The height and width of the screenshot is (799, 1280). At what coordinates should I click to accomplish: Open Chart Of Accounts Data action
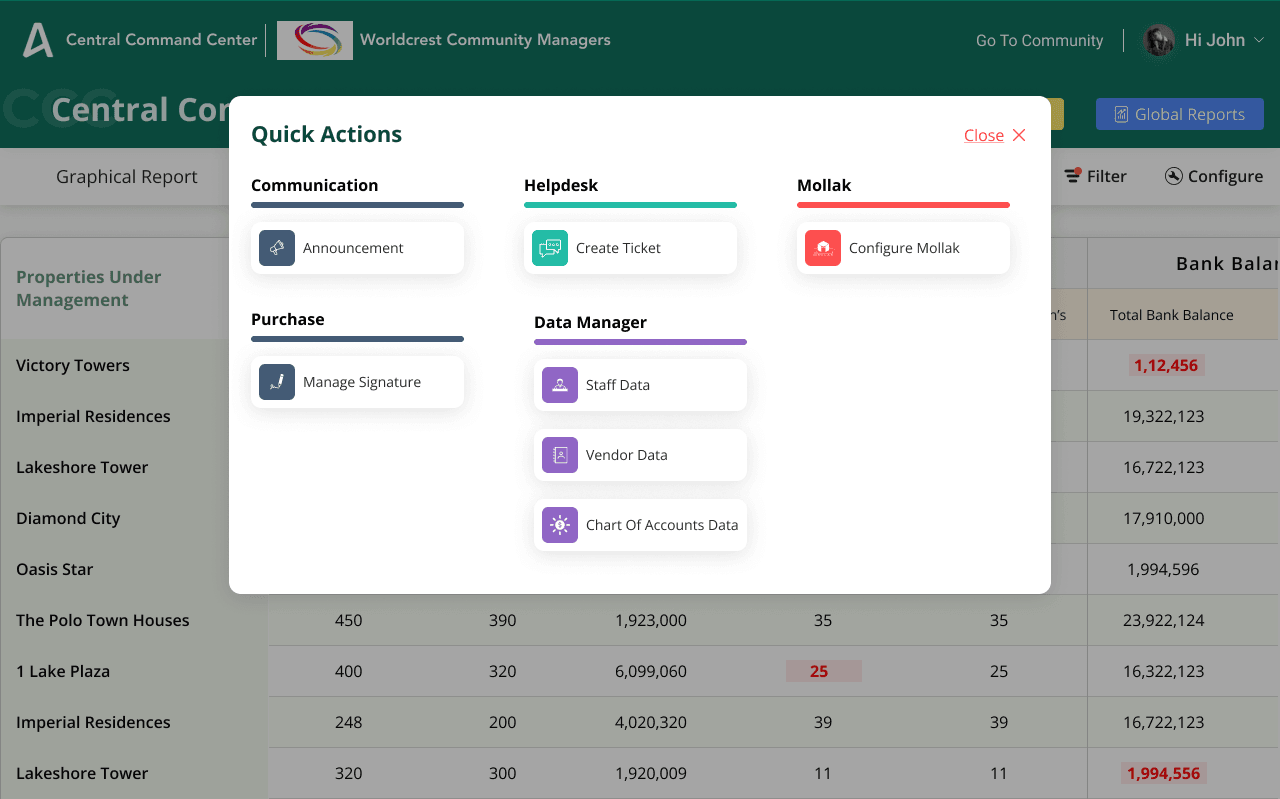pyautogui.click(x=640, y=525)
